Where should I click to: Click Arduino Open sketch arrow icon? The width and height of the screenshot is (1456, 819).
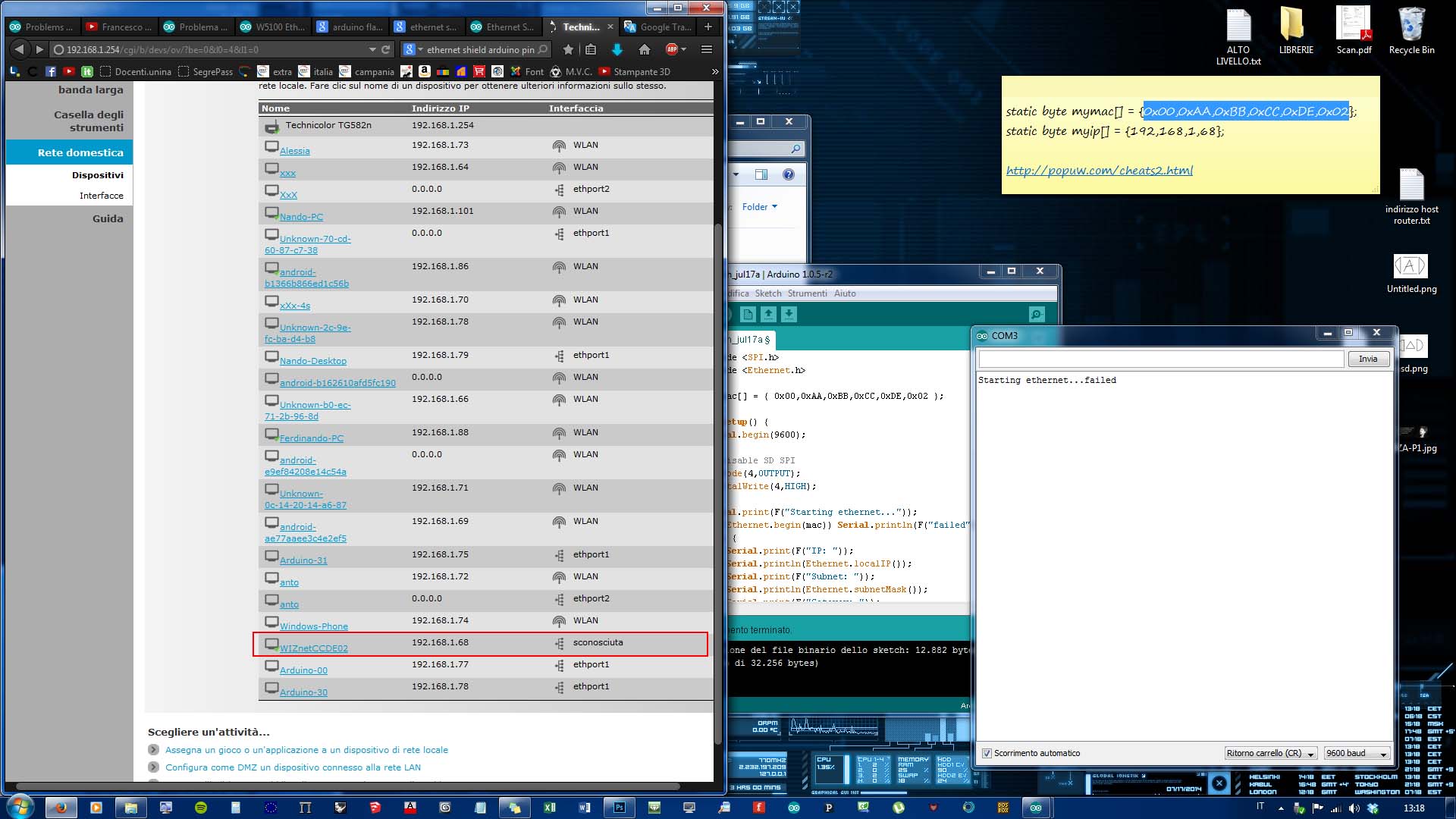pyautogui.click(x=768, y=314)
